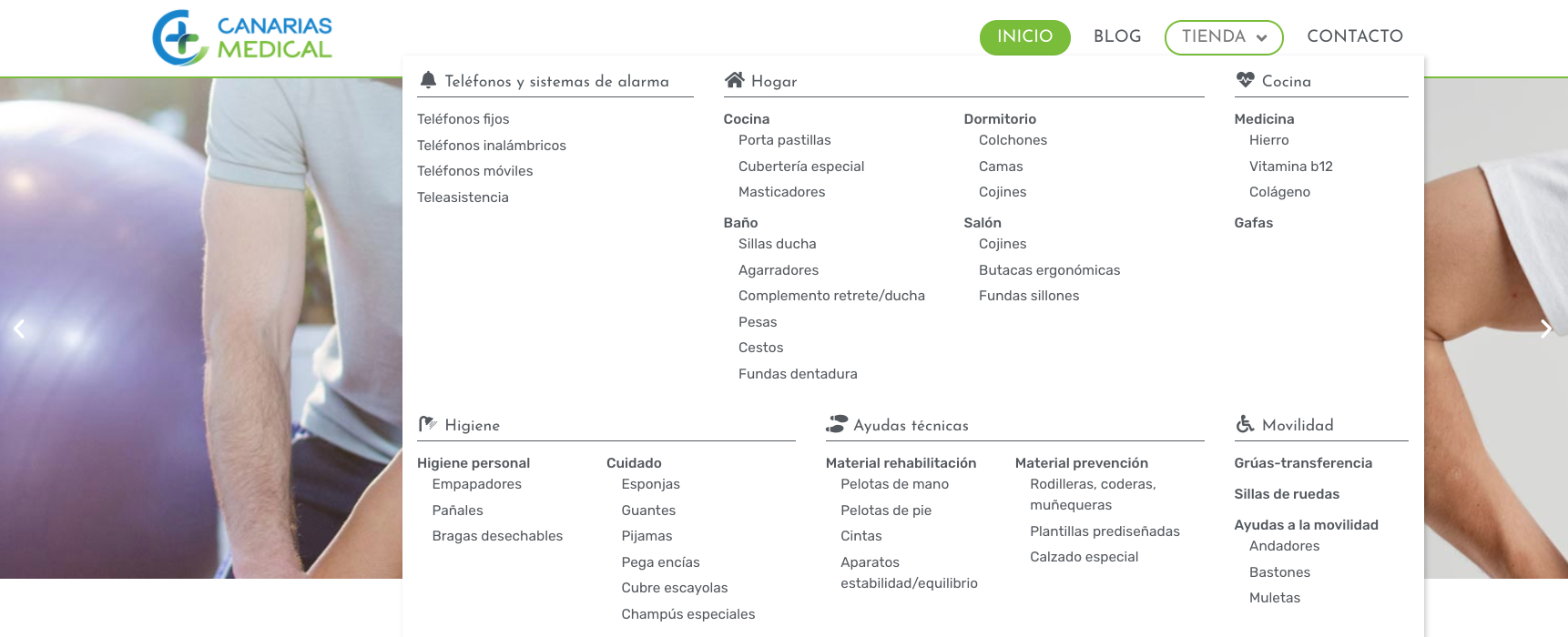Select the Sillas ducha link
Viewport: 1568px width, 637px height.
click(778, 244)
